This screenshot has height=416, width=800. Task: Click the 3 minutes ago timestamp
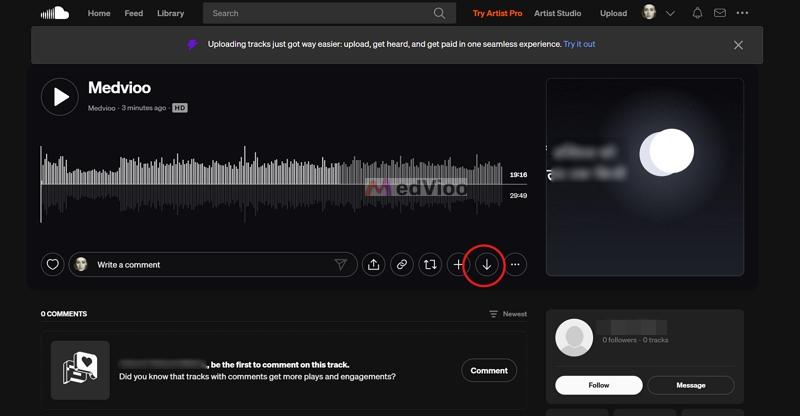(144, 108)
